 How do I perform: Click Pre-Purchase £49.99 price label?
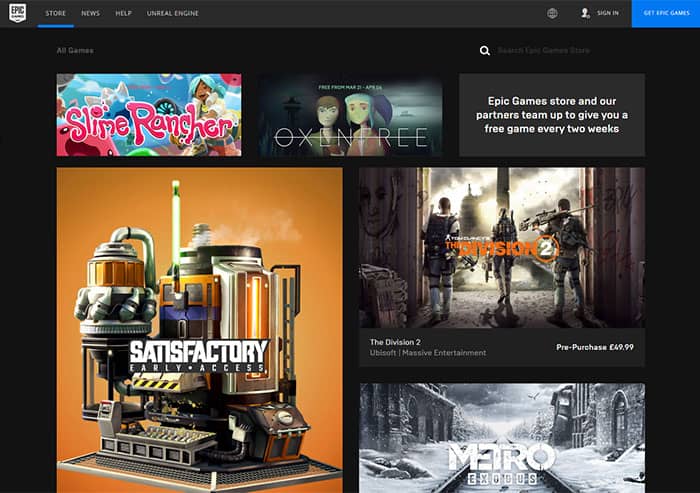click(x=594, y=347)
